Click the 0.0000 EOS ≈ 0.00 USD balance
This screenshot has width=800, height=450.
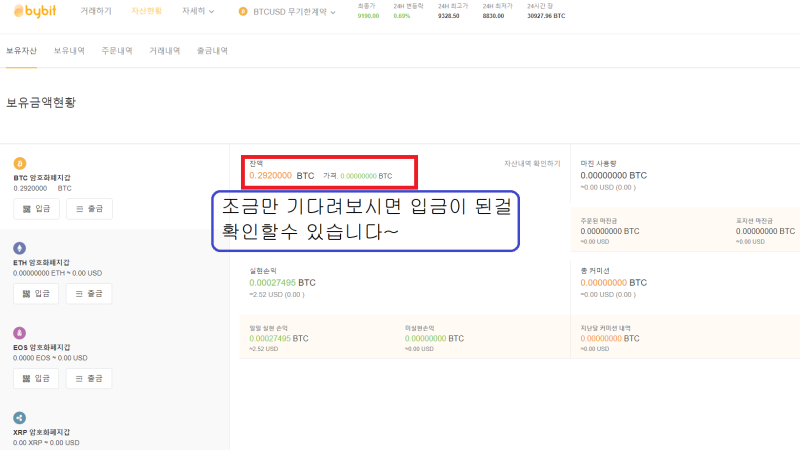point(51,358)
